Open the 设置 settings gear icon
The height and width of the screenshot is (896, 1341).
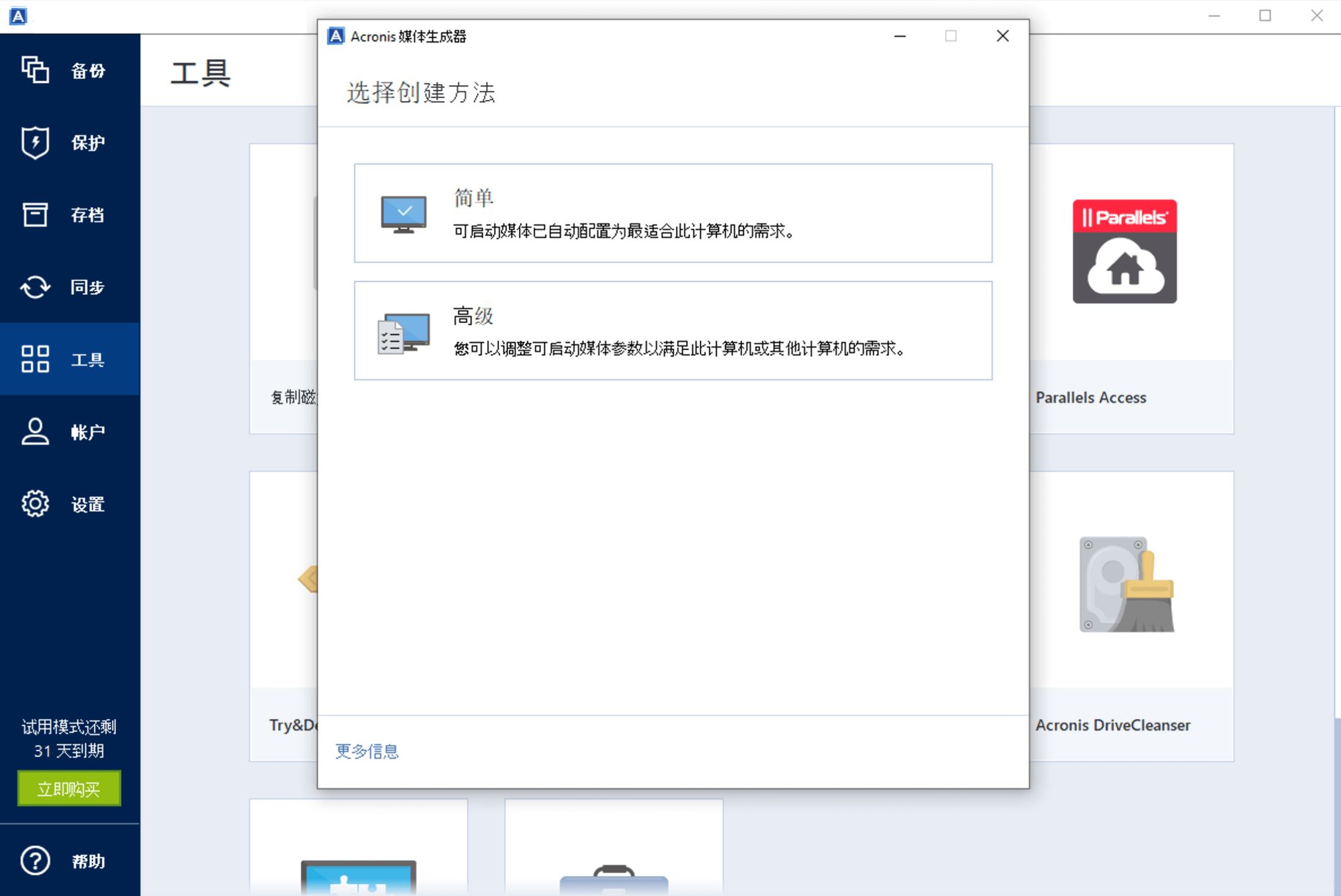[x=35, y=504]
